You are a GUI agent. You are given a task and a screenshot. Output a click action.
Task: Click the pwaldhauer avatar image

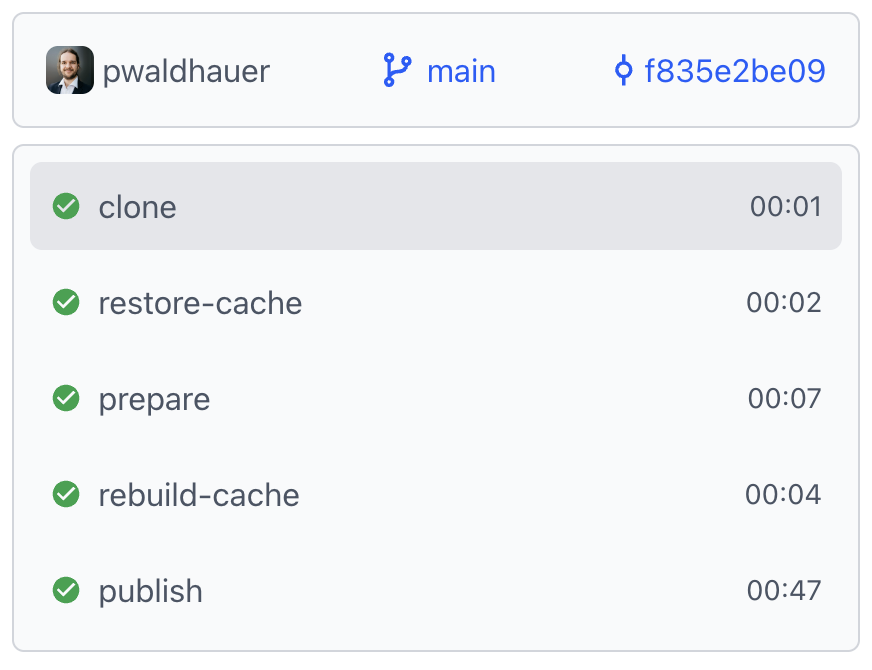point(70,71)
